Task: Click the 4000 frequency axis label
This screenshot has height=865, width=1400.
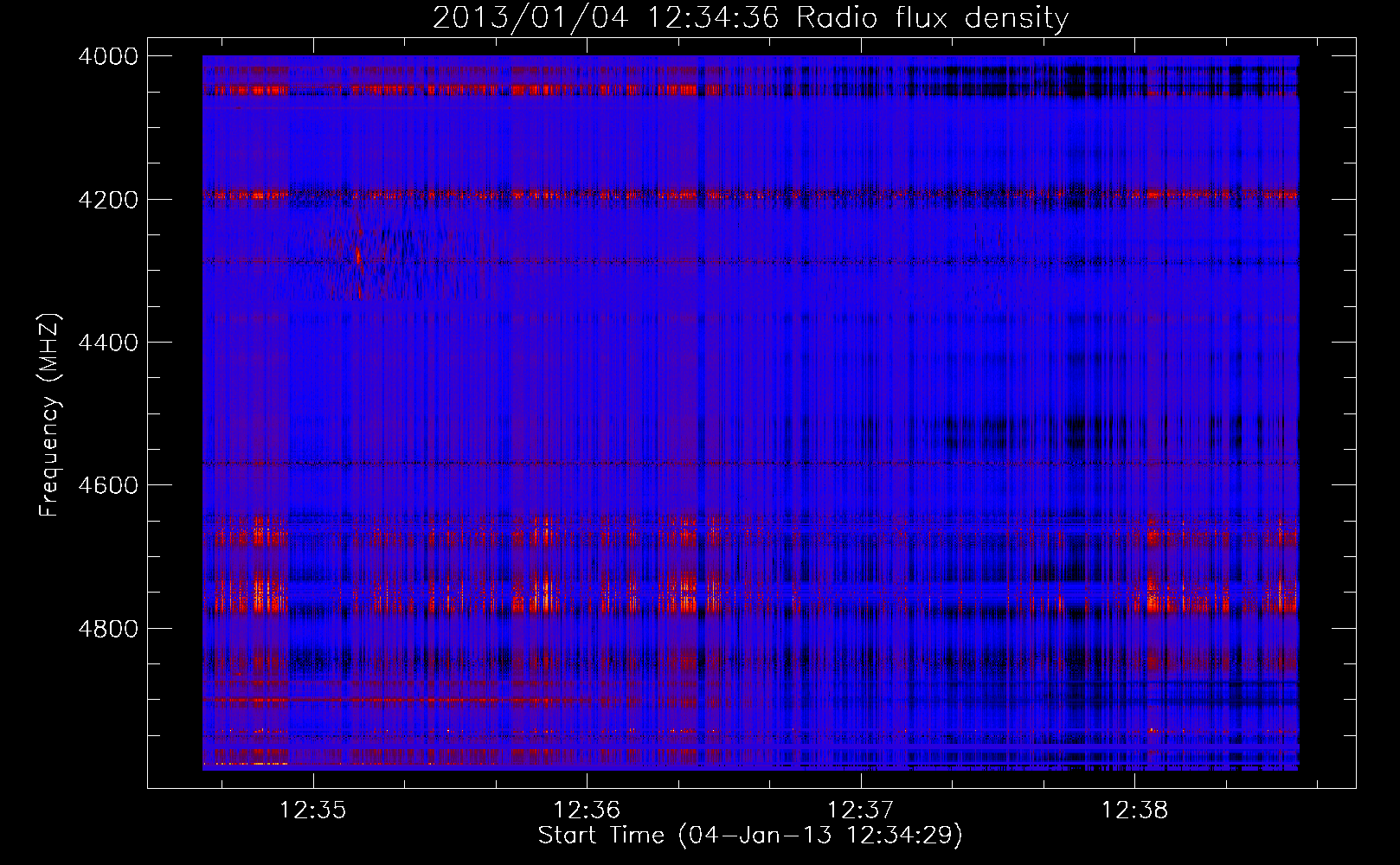Action: (x=108, y=56)
